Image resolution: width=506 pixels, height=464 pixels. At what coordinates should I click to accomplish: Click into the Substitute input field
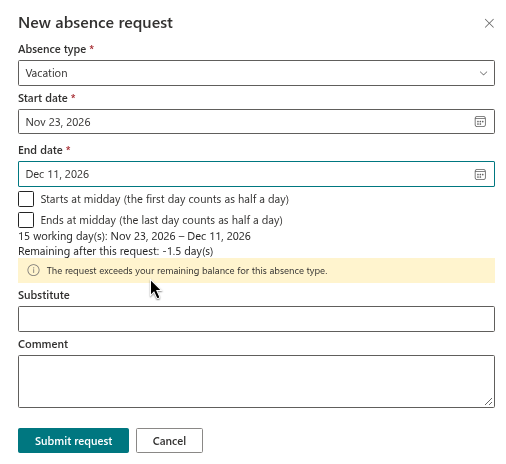(x=256, y=319)
